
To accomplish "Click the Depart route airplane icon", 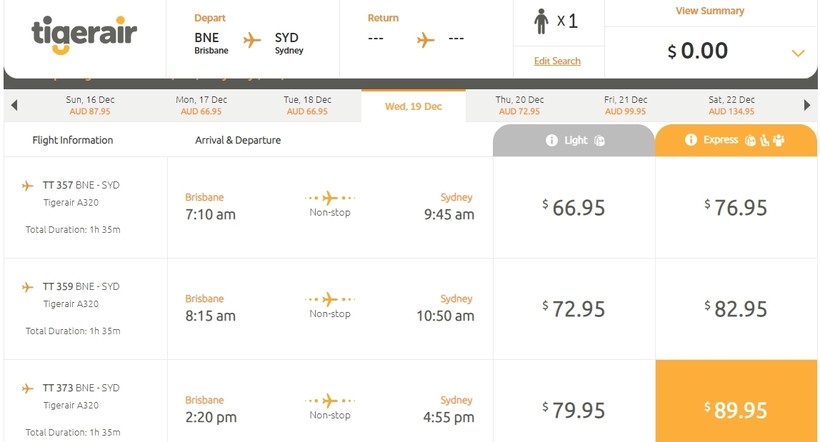I will (x=252, y=40).
